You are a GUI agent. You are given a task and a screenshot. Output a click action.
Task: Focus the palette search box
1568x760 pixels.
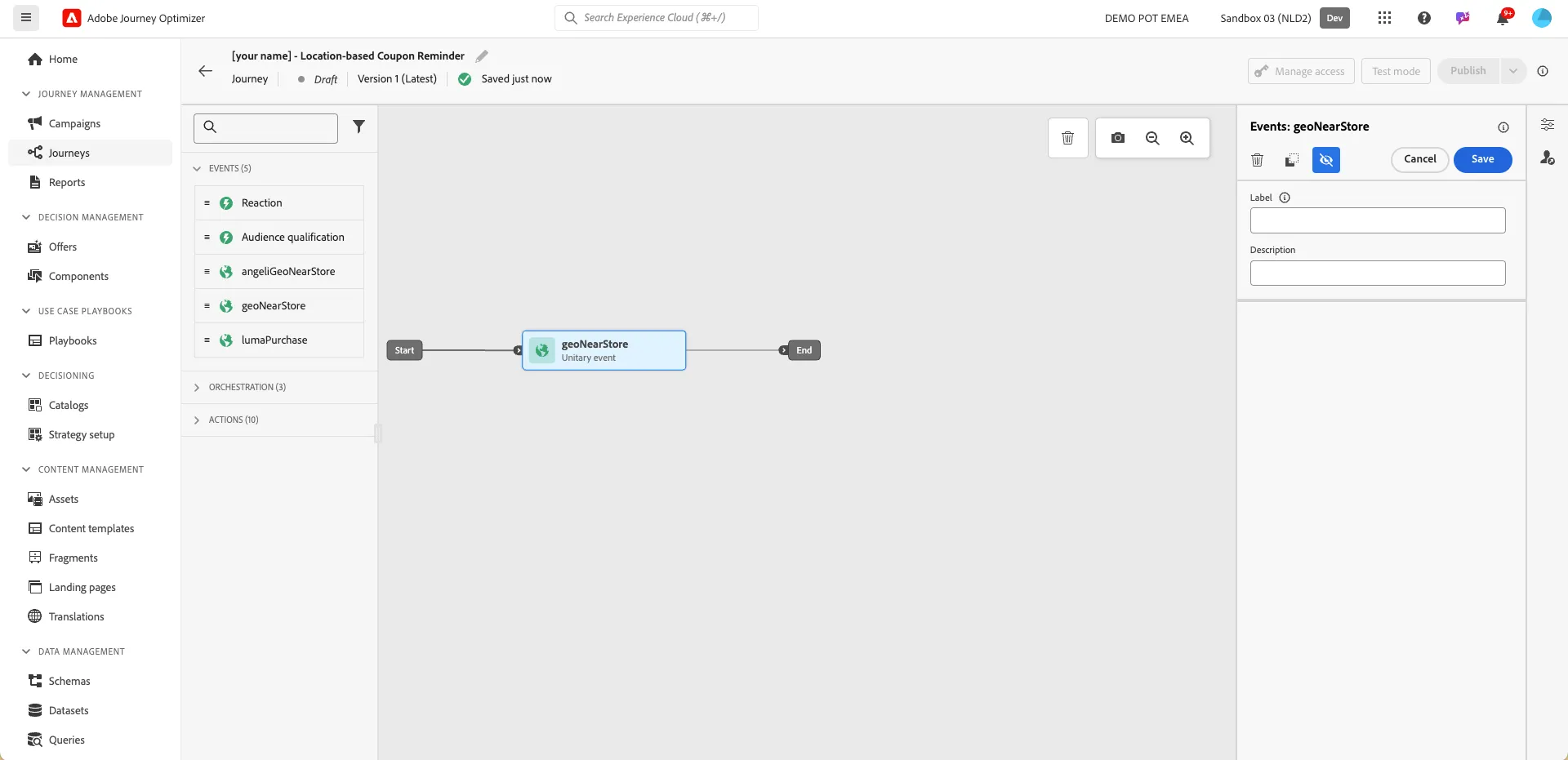[x=265, y=127]
